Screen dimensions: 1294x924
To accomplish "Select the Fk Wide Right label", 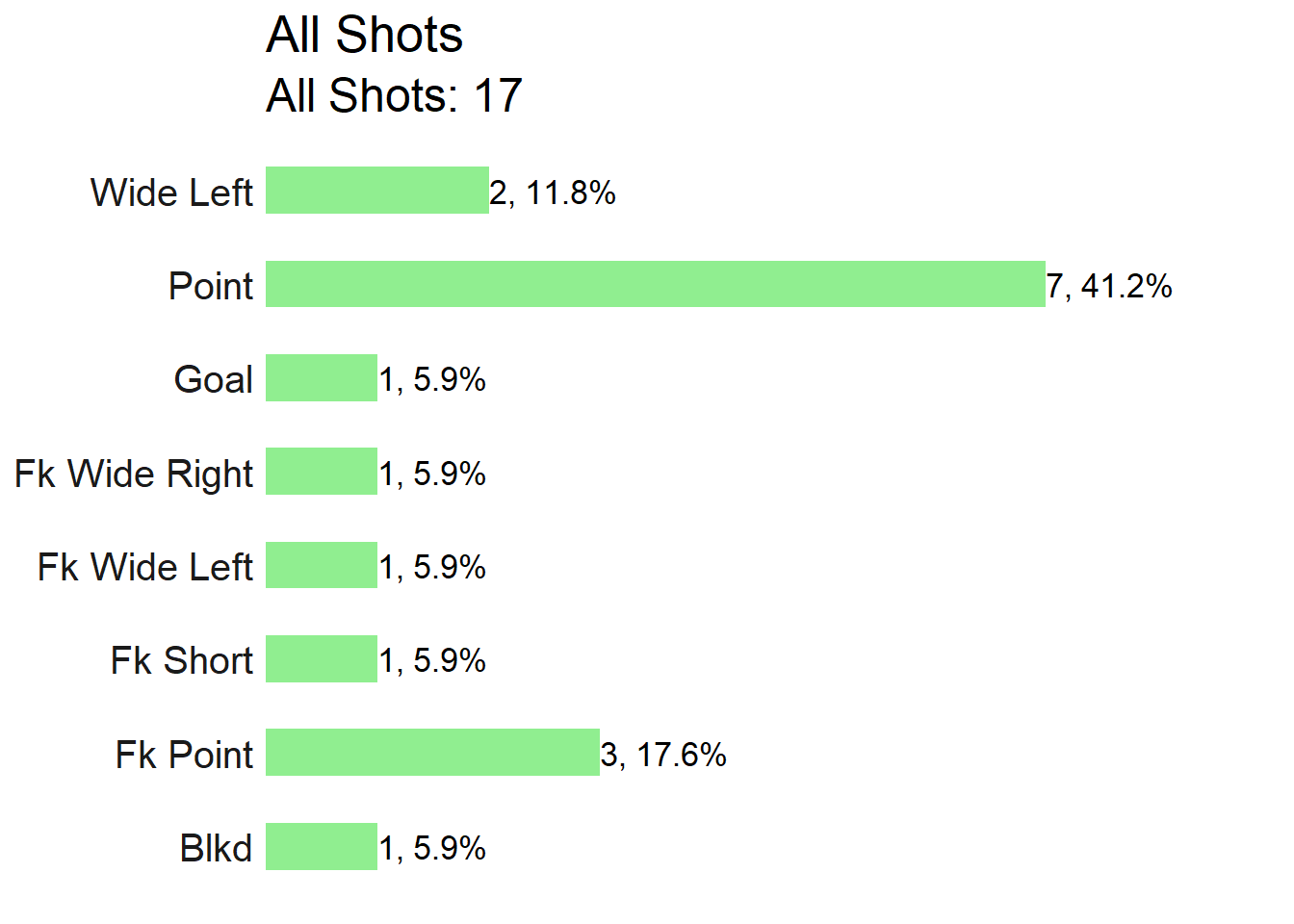I will point(134,475).
